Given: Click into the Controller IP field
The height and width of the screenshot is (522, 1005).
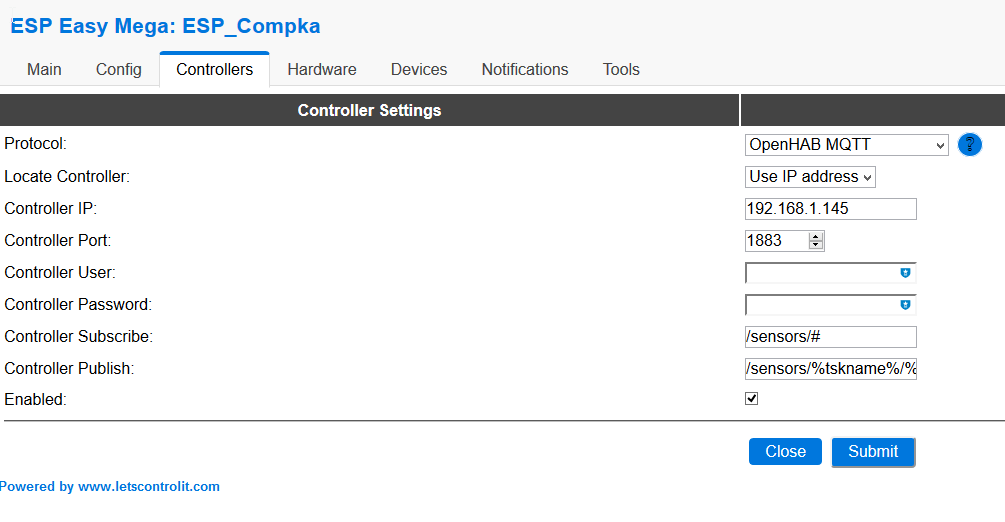Looking at the screenshot, I should coord(830,209).
